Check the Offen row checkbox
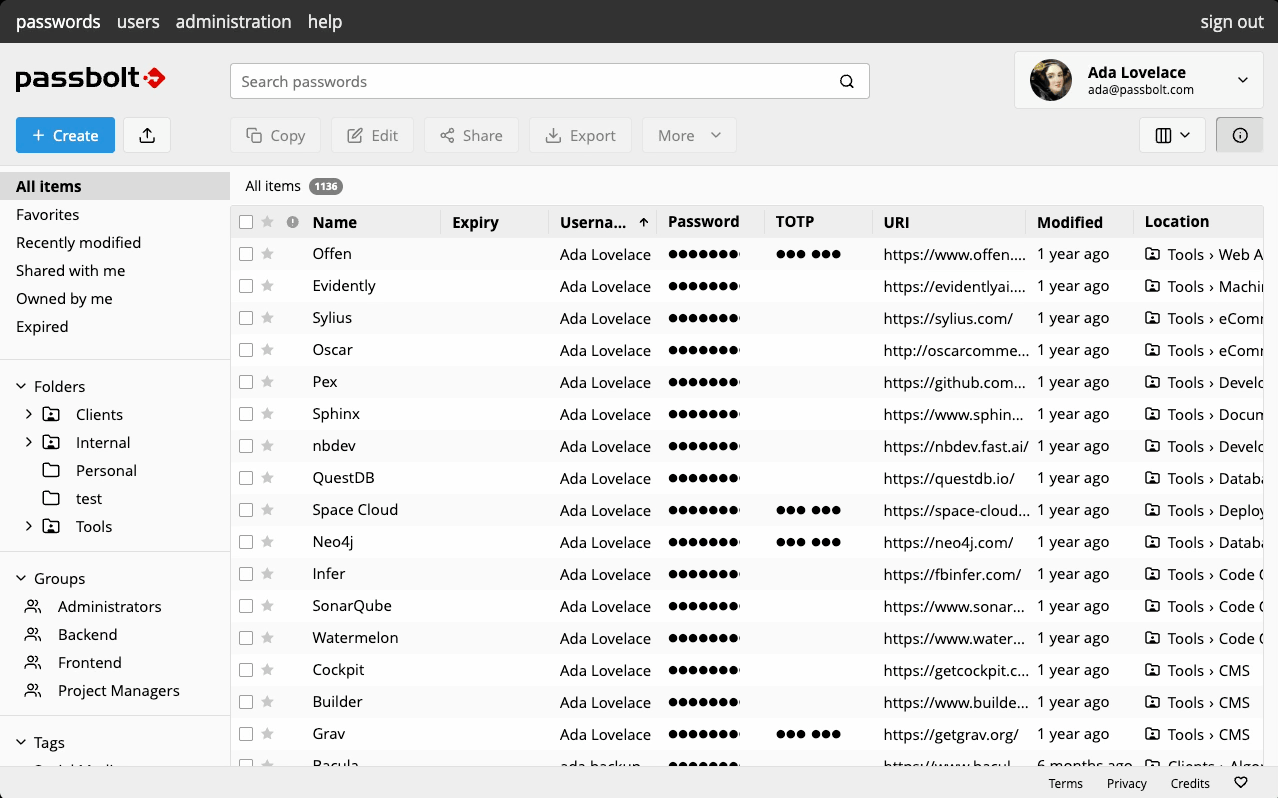The width and height of the screenshot is (1278, 798). (246, 254)
